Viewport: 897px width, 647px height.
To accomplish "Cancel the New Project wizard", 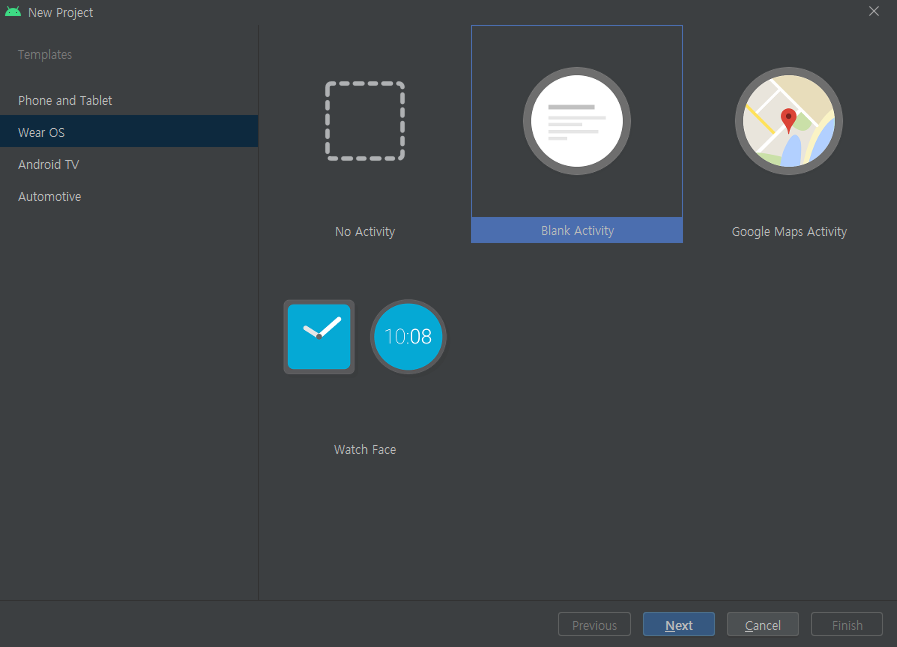I will click(763, 625).
